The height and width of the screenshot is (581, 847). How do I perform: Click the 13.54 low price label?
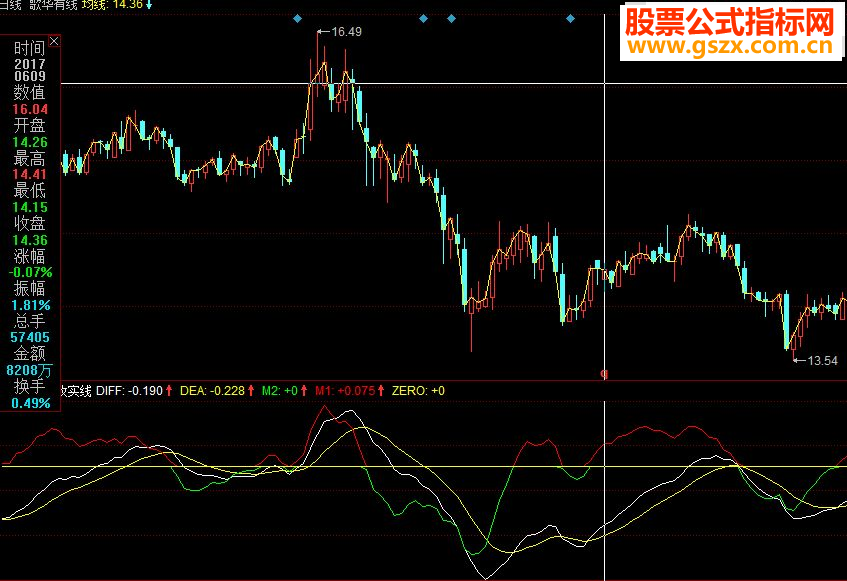point(822,361)
